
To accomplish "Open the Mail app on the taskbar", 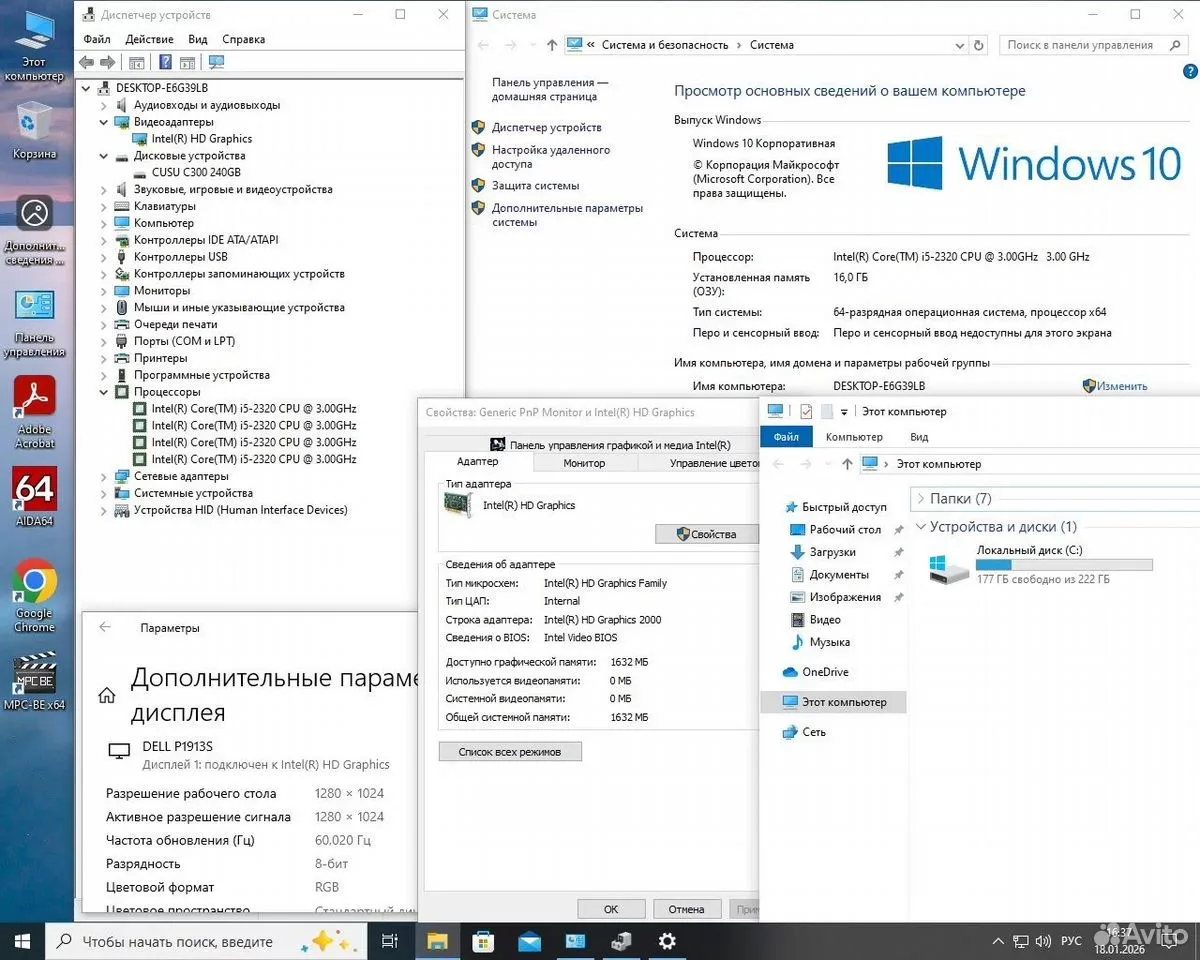I will point(529,941).
